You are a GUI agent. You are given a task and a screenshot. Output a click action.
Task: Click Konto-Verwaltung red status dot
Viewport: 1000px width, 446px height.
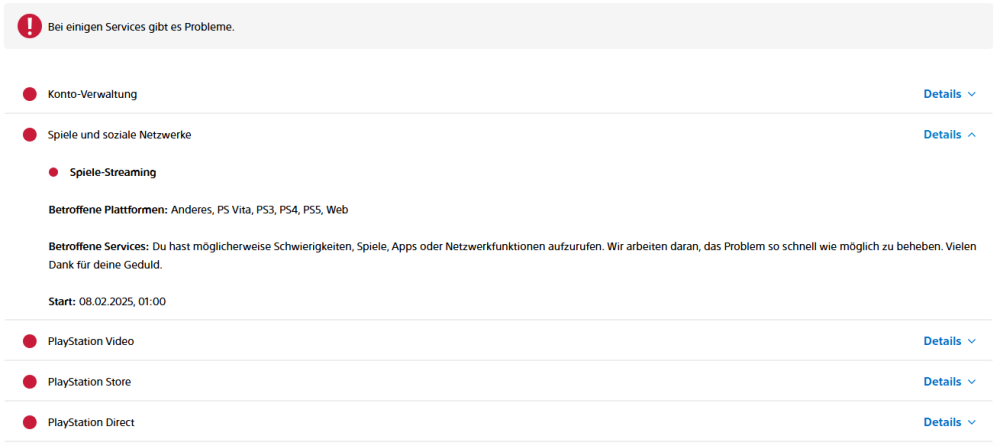click(30, 94)
